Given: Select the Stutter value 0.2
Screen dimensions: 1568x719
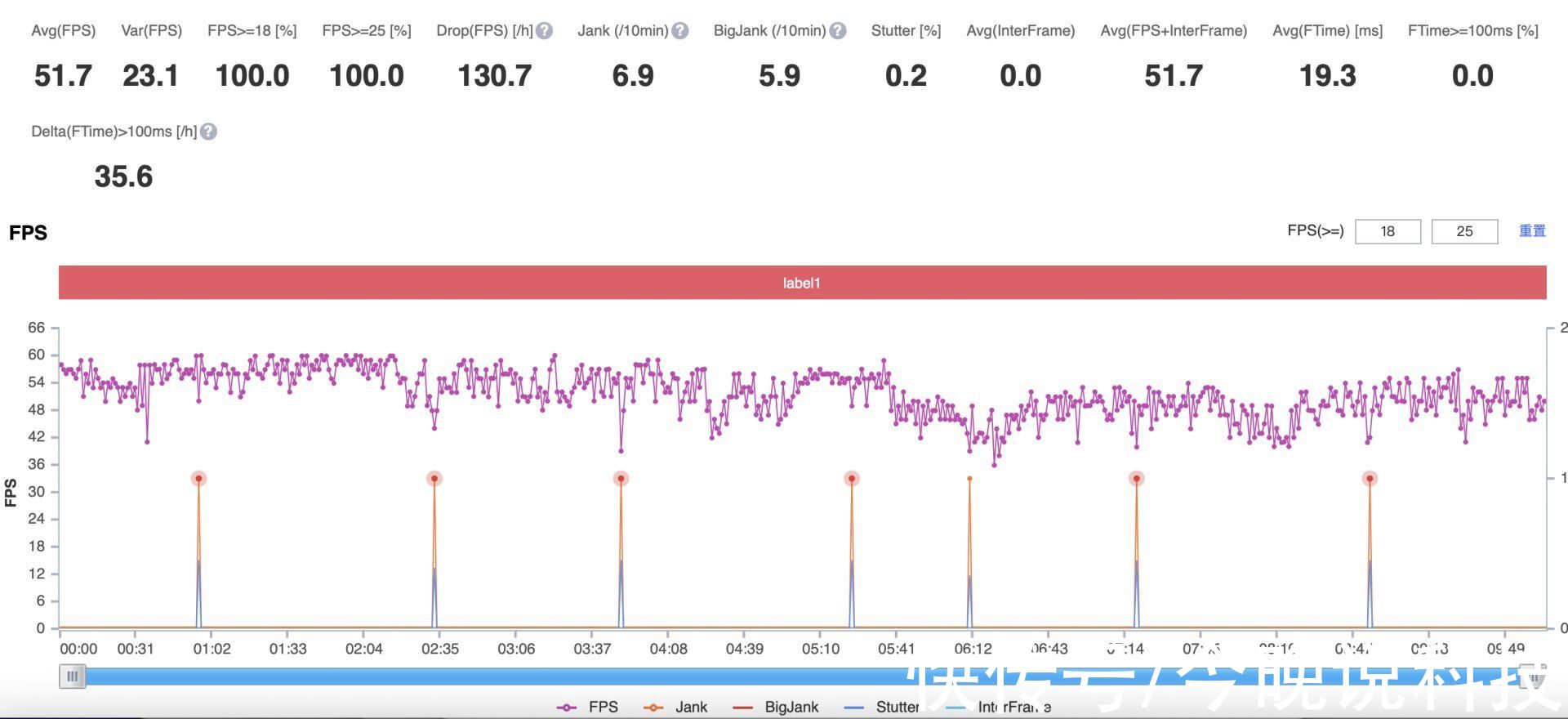Looking at the screenshot, I should point(906,76).
